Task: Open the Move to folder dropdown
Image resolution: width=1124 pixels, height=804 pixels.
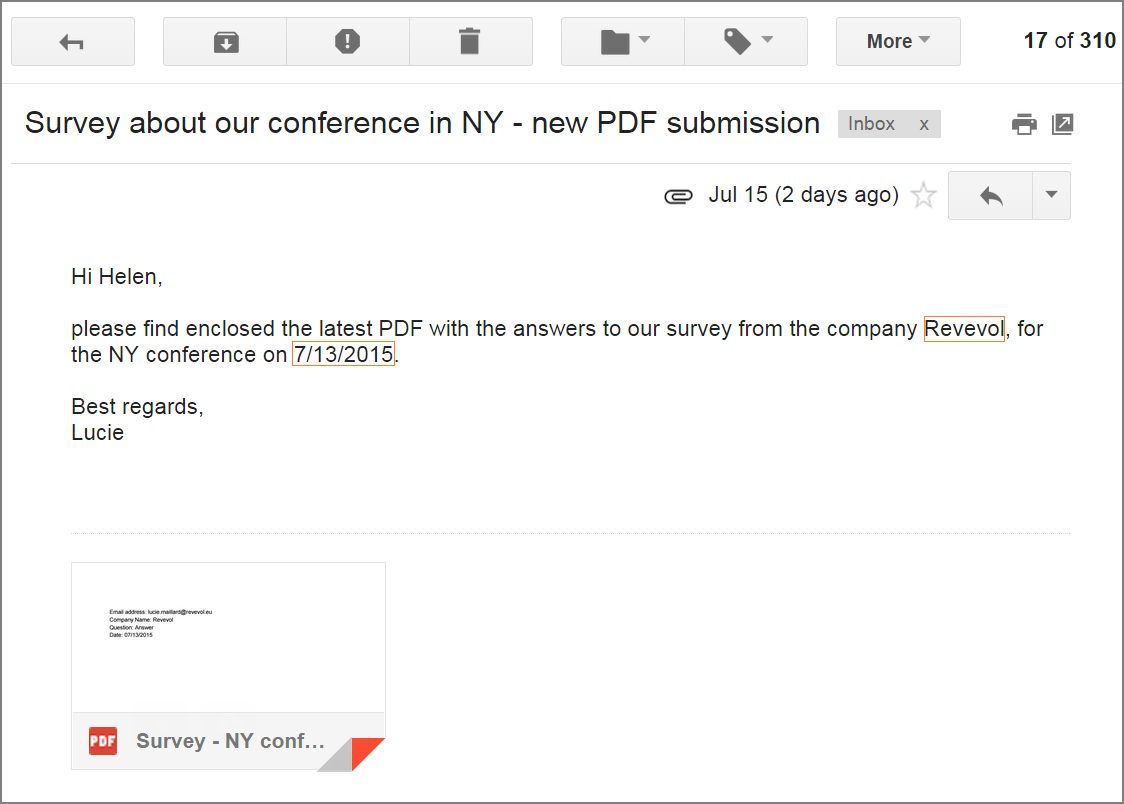Action: [x=623, y=42]
